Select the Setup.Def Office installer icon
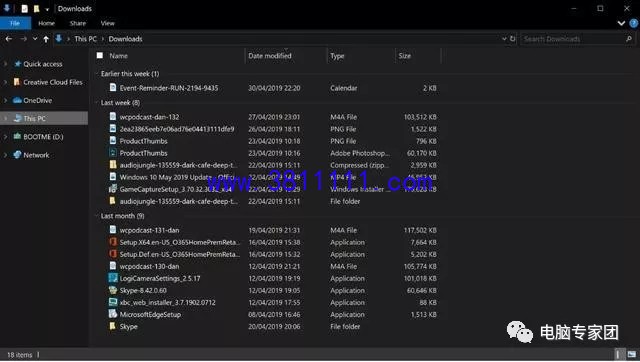This screenshot has width=640, height=362. pos(113,254)
